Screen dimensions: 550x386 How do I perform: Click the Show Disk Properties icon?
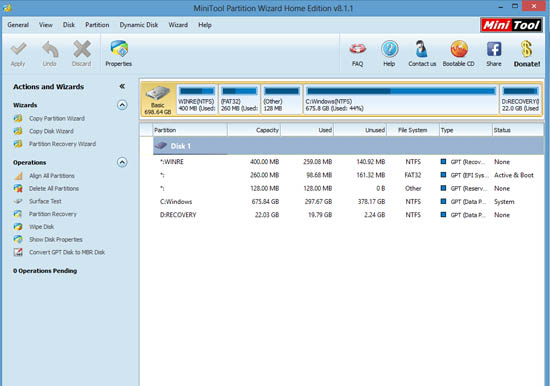click(x=18, y=239)
